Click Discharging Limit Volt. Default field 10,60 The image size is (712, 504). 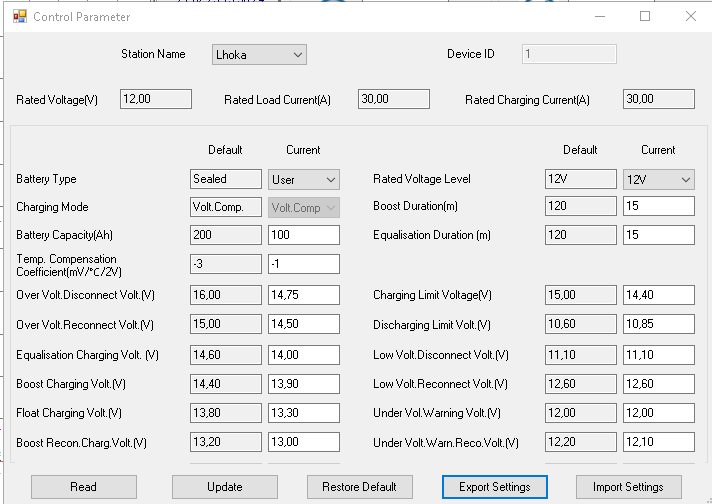(581, 324)
